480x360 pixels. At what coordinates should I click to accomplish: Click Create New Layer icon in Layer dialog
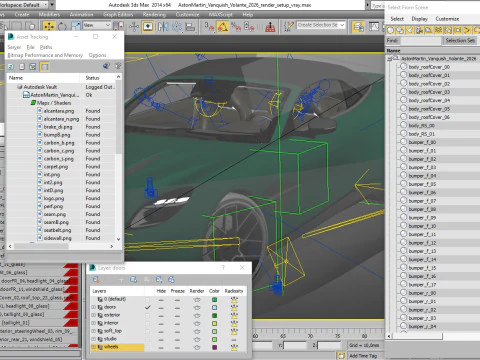click(96, 279)
